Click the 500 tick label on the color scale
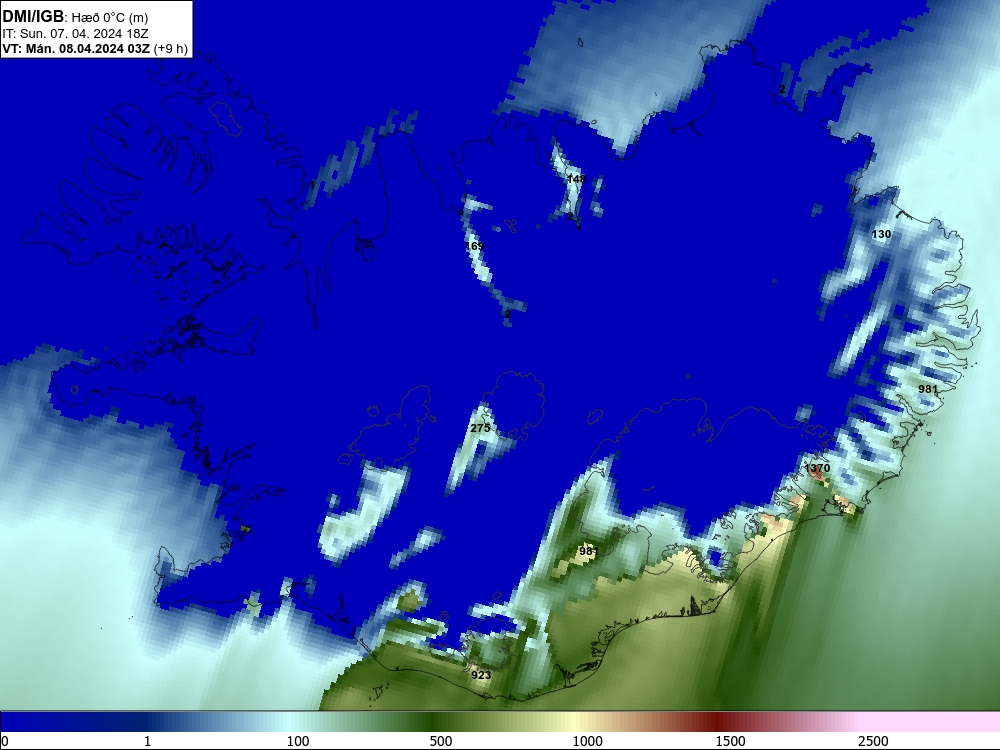The image size is (1000, 750). (441, 741)
